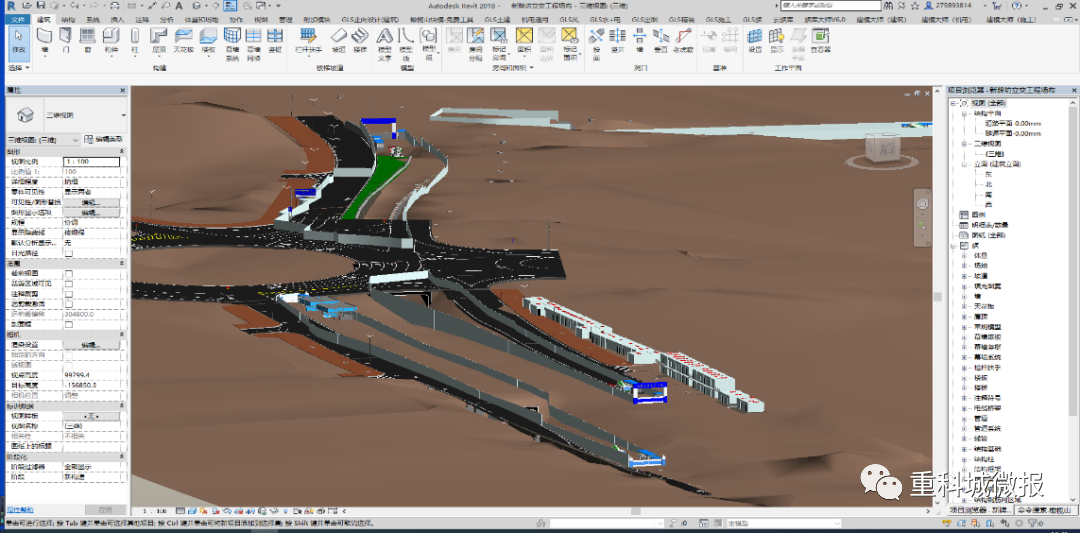Switch to the Structure (结构) ribbon tab
This screenshot has width=1080, height=533.
click(x=68, y=19)
